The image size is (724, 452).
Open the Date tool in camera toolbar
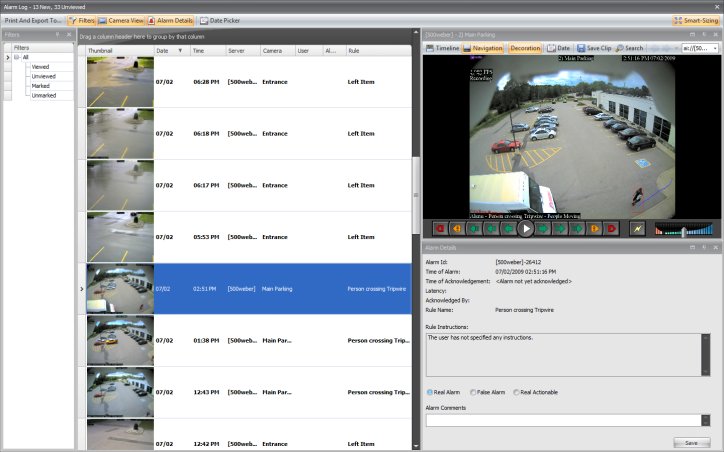click(x=558, y=48)
